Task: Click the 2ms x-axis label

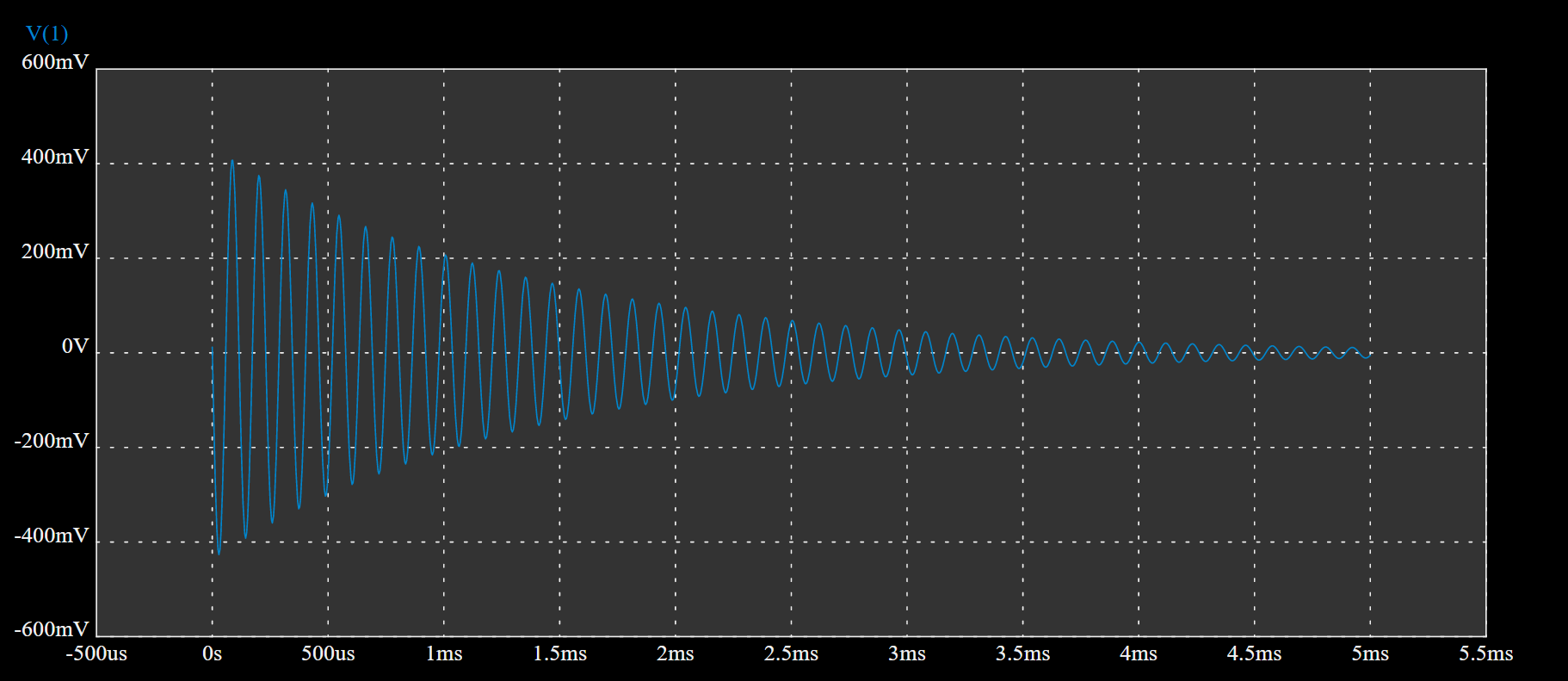Action: click(676, 653)
